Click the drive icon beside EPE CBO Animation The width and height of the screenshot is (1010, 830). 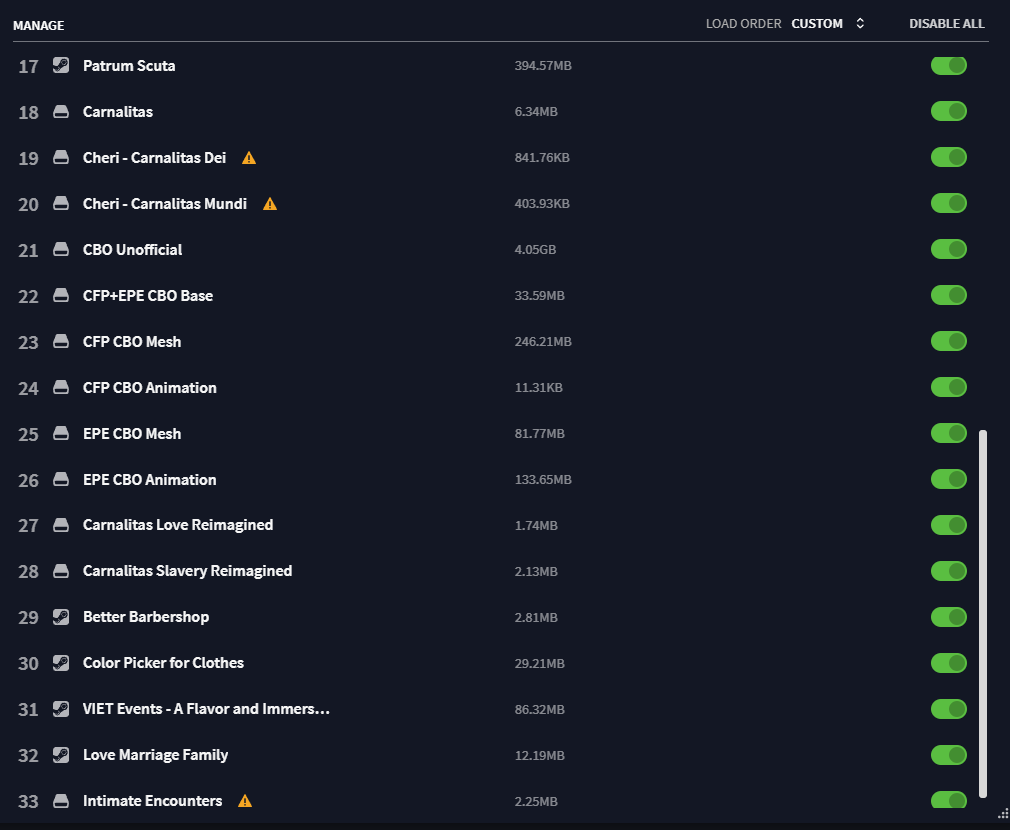(x=61, y=480)
